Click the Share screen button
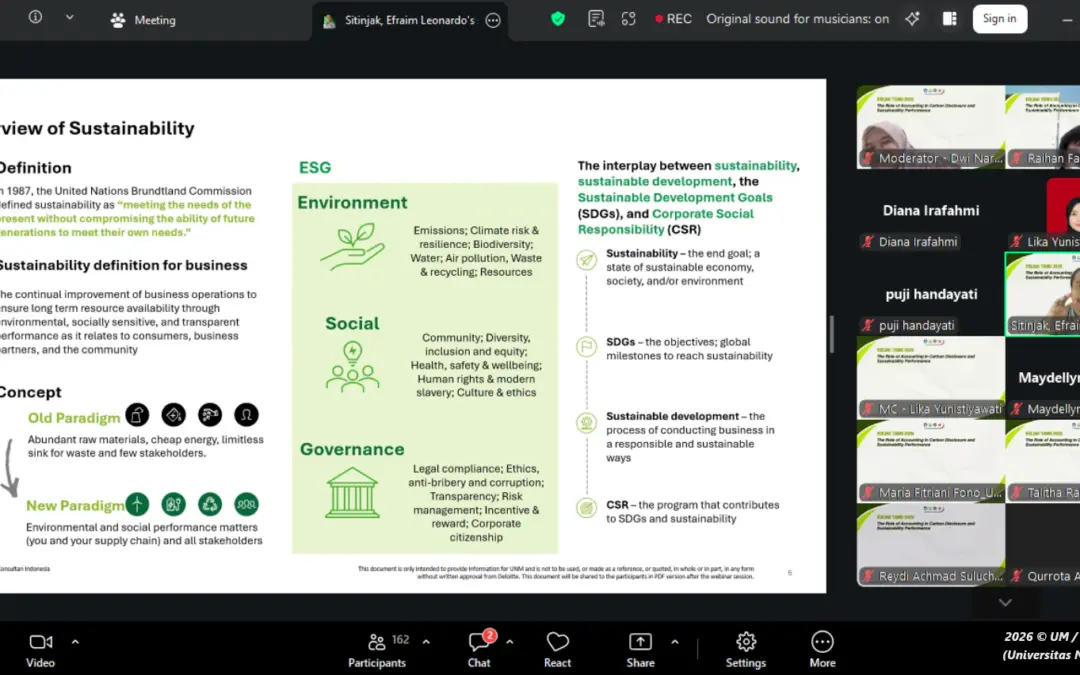This screenshot has height=675, width=1080. (x=641, y=650)
